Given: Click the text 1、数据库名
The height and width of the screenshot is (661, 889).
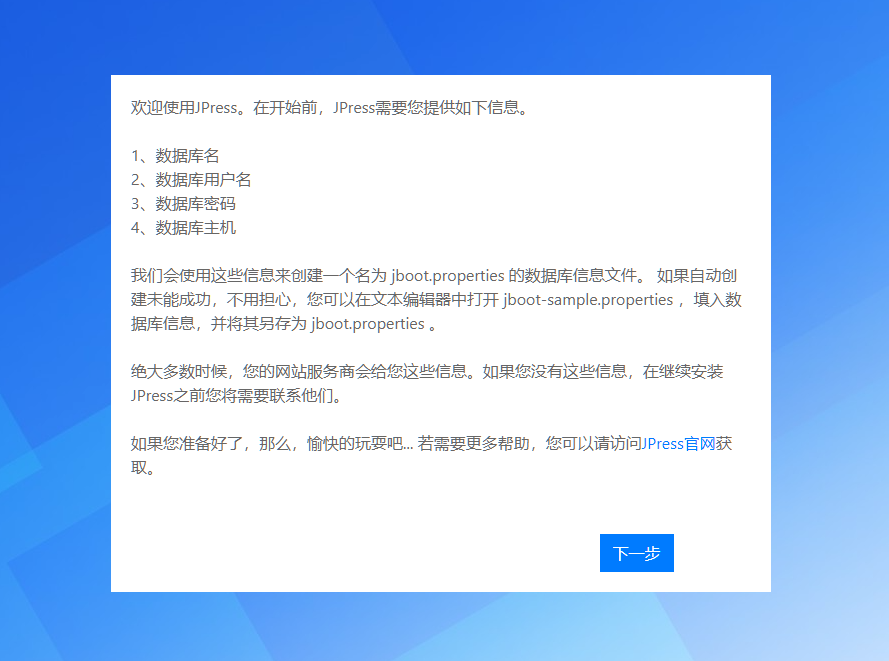Looking at the screenshot, I should (175, 155).
